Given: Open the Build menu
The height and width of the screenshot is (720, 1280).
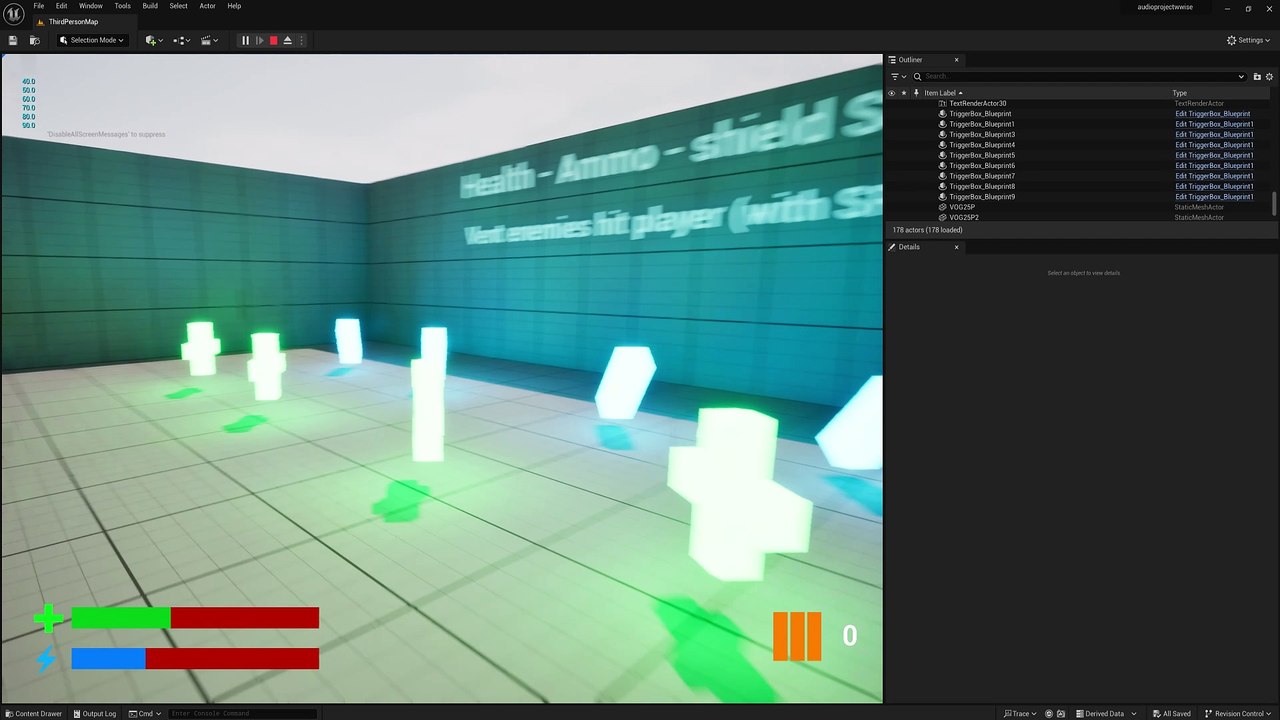Looking at the screenshot, I should [x=150, y=6].
